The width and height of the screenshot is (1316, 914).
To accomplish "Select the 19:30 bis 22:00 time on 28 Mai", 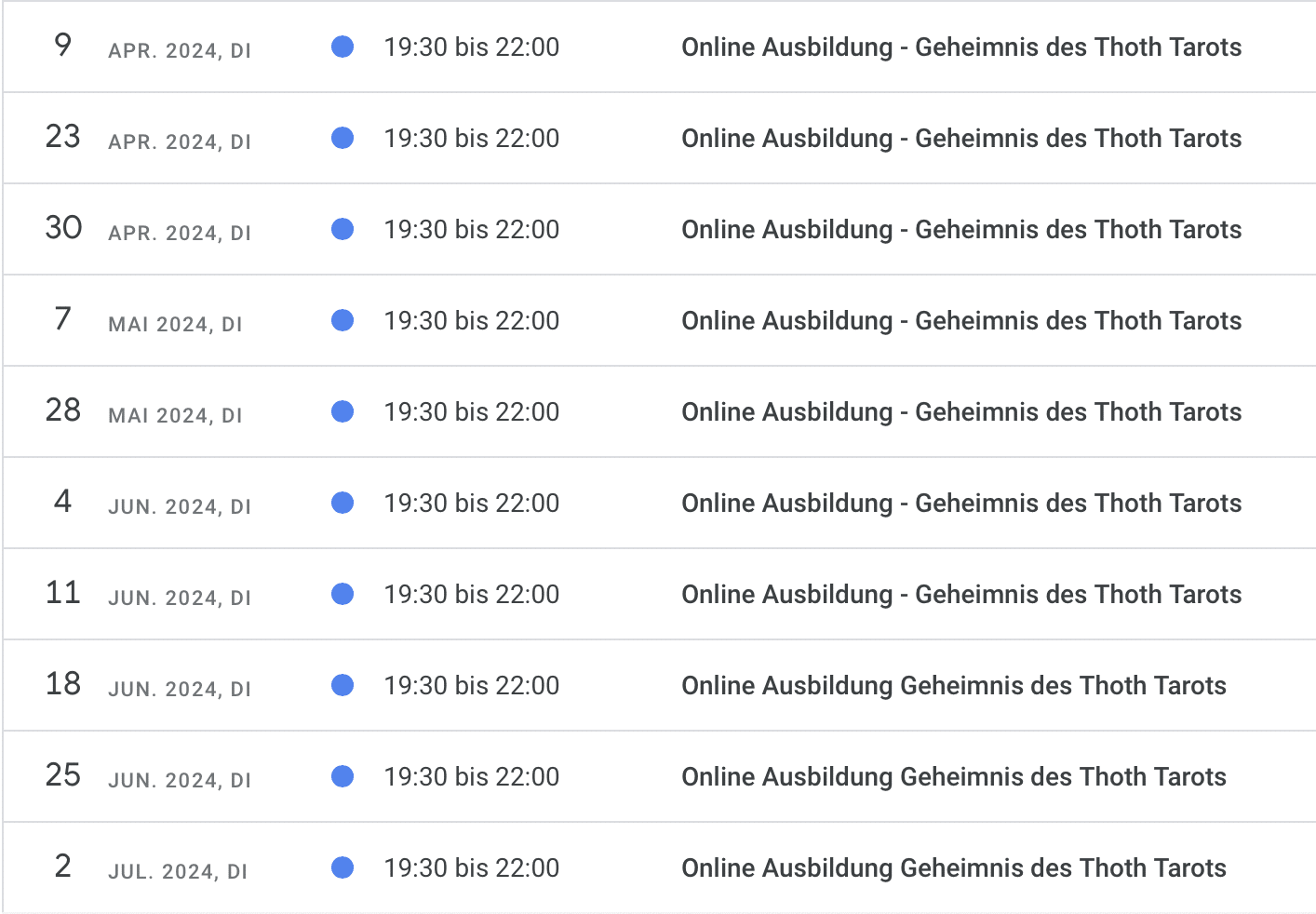I will [471, 412].
